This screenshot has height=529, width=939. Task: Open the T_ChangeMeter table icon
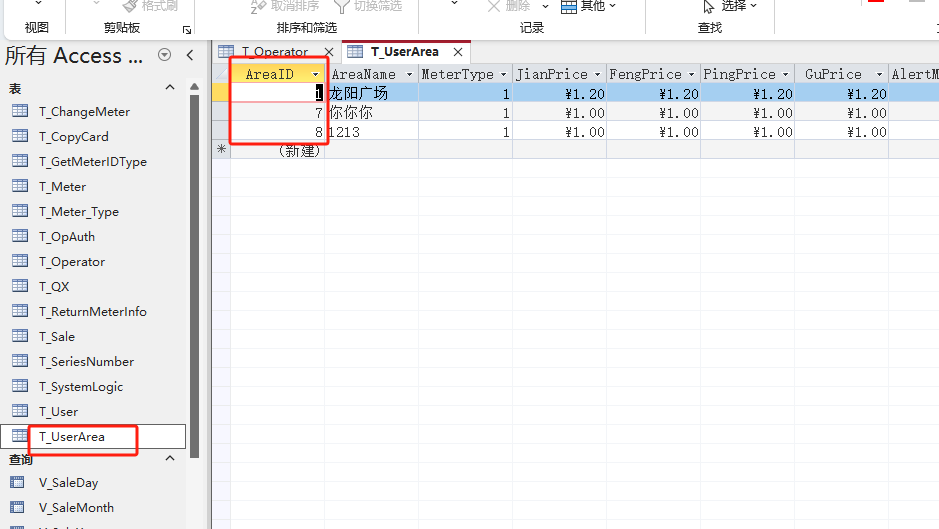tap(19, 112)
